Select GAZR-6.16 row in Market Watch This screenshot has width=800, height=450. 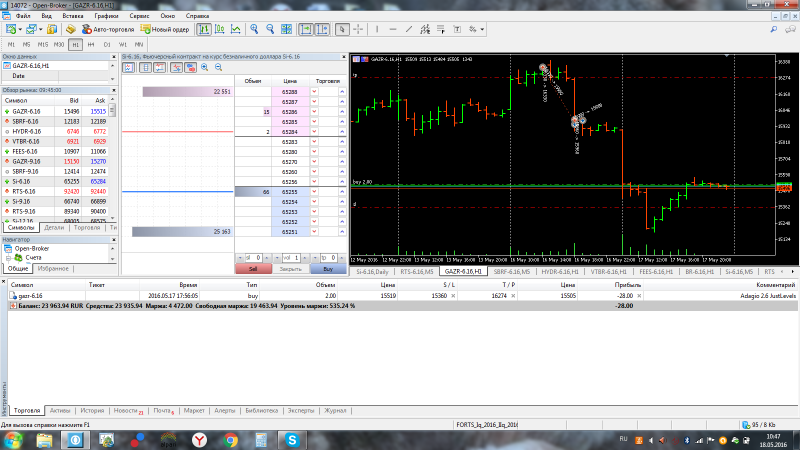pos(55,111)
